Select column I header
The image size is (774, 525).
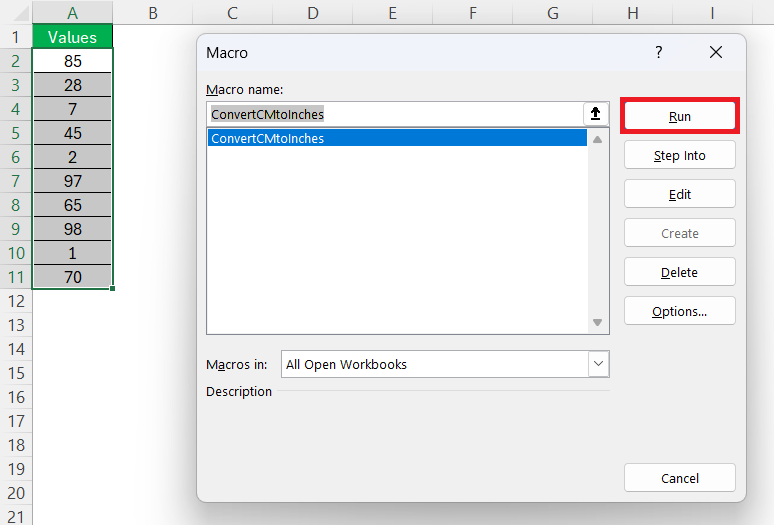(x=712, y=13)
